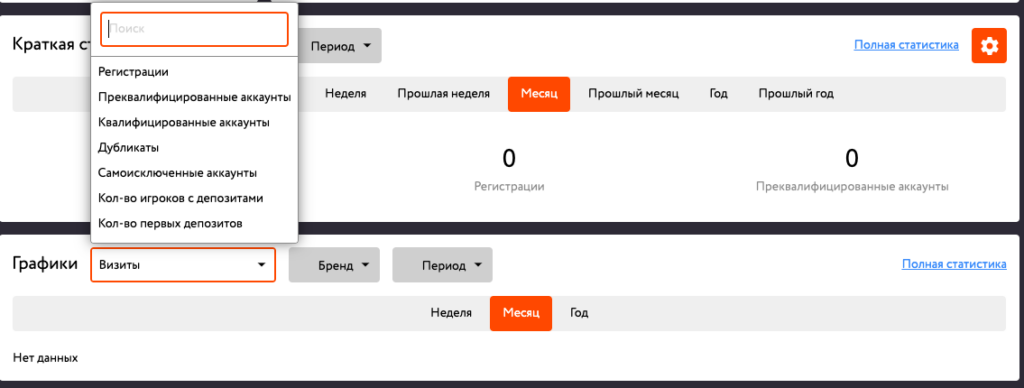Image resolution: width=1024 pixels, height=388 pixels.
Task: Click the Преквалифицированные аккаунты counter label
Action: click(852, 187)
